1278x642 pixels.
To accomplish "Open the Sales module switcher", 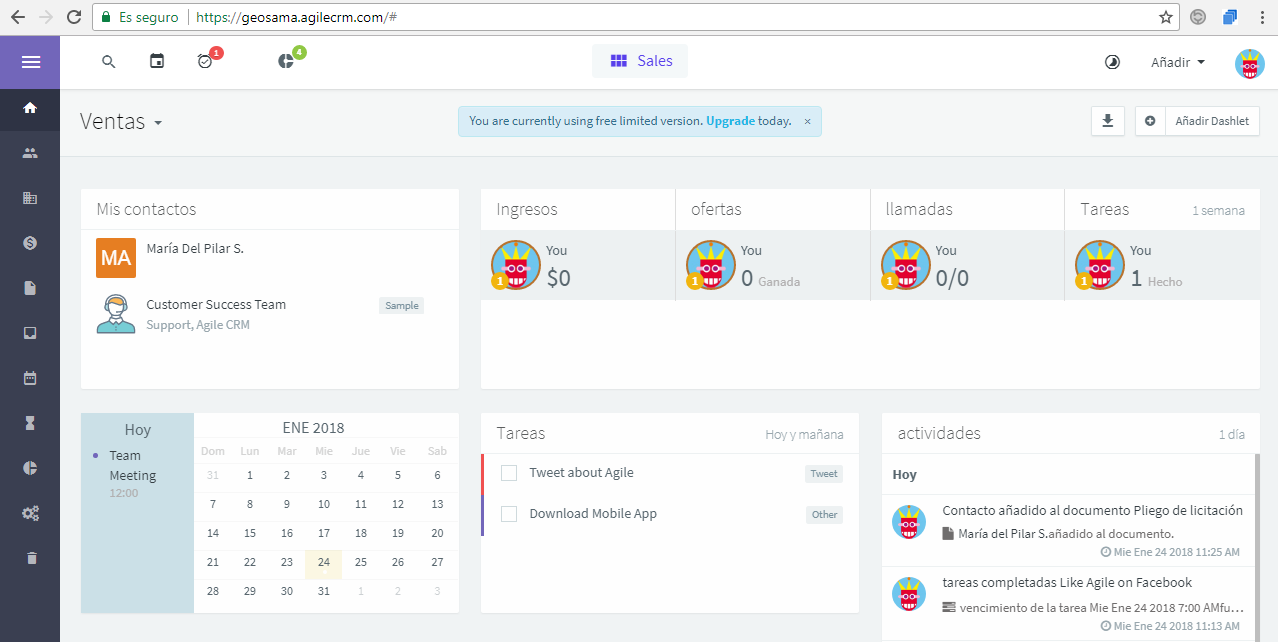I will (640, 61).
